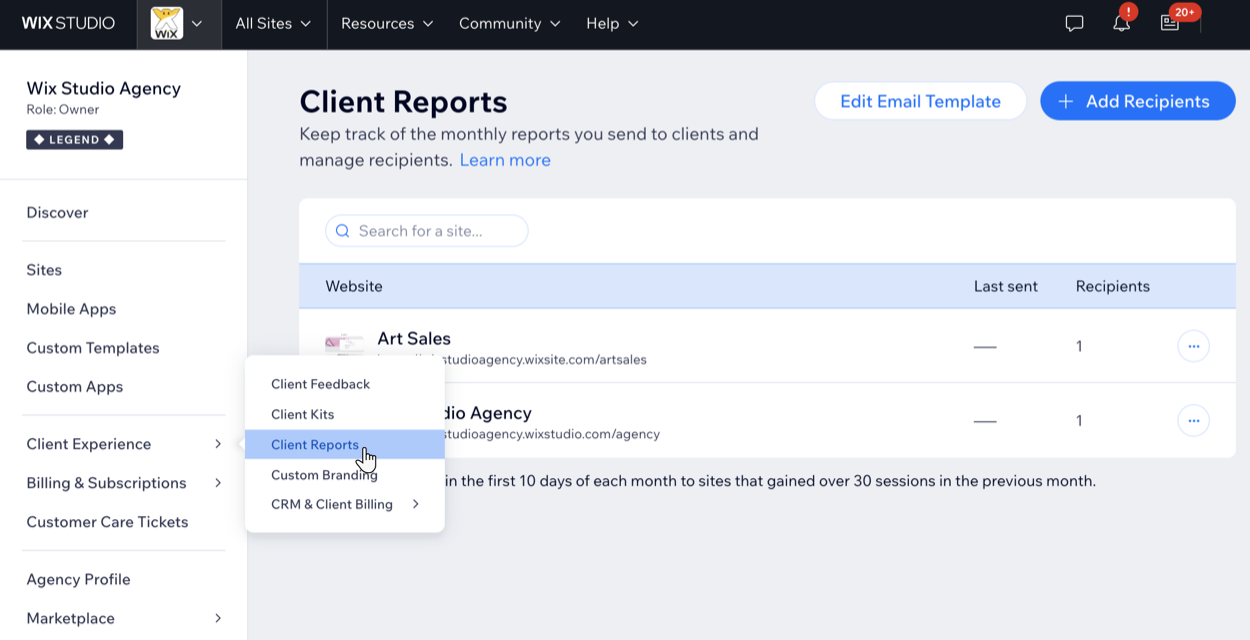Screen dimensions: 1250x640
Task: Click the Wix Studio logo
Action: pyautogui.click(x=68, y=23)
